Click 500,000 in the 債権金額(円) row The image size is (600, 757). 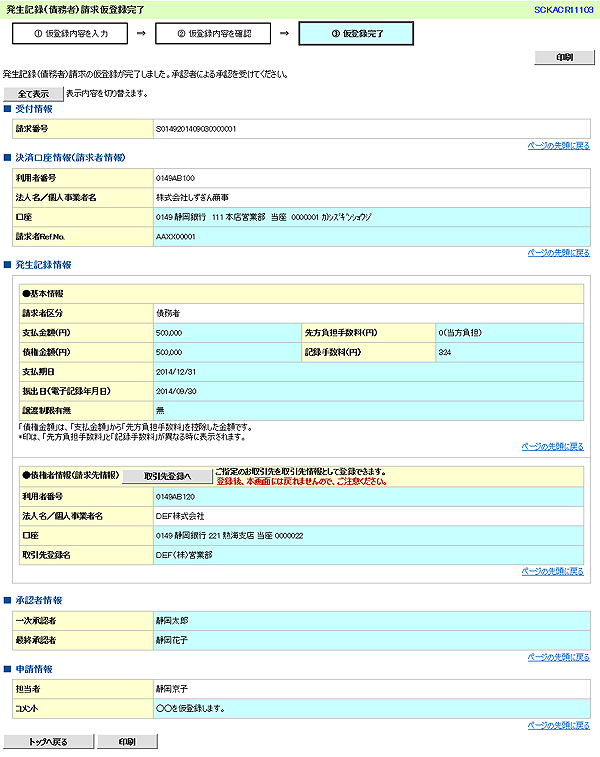169,352
